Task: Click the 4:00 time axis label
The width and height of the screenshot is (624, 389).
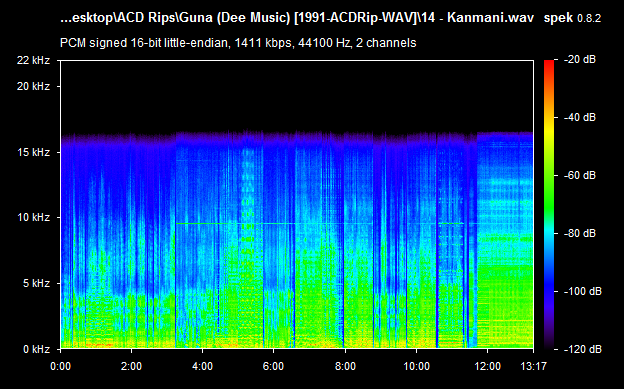Action: click(202, 366)
